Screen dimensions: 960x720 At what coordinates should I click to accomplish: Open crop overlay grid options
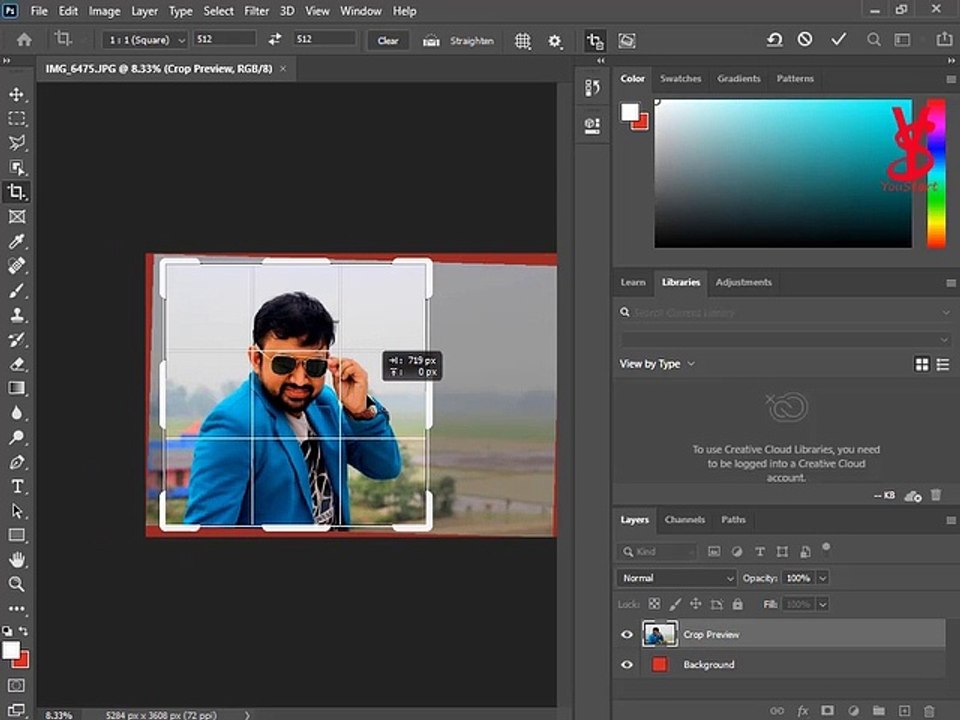(x=522, y=41)
